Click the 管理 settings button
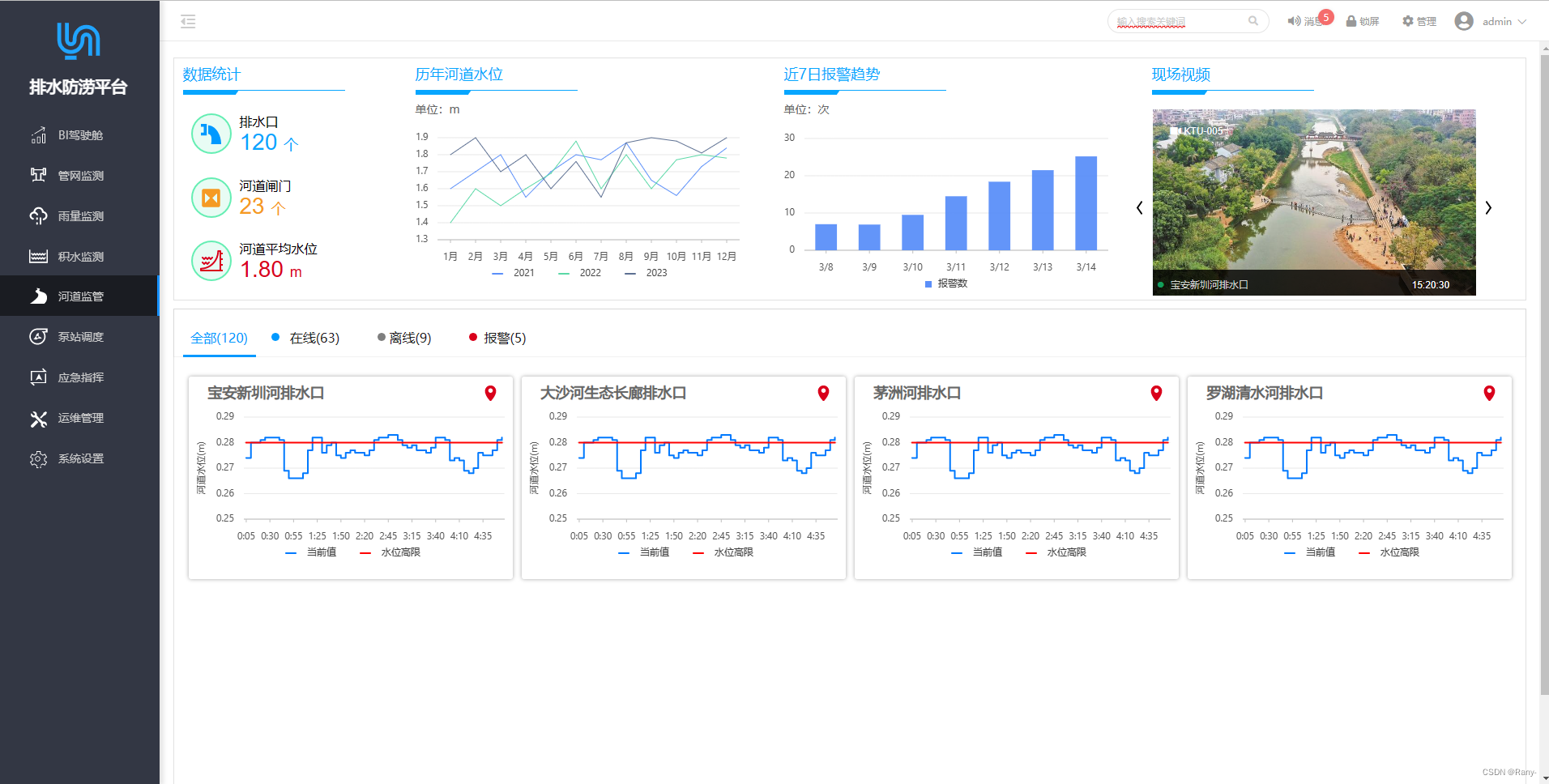 (x=1419, y=22)
